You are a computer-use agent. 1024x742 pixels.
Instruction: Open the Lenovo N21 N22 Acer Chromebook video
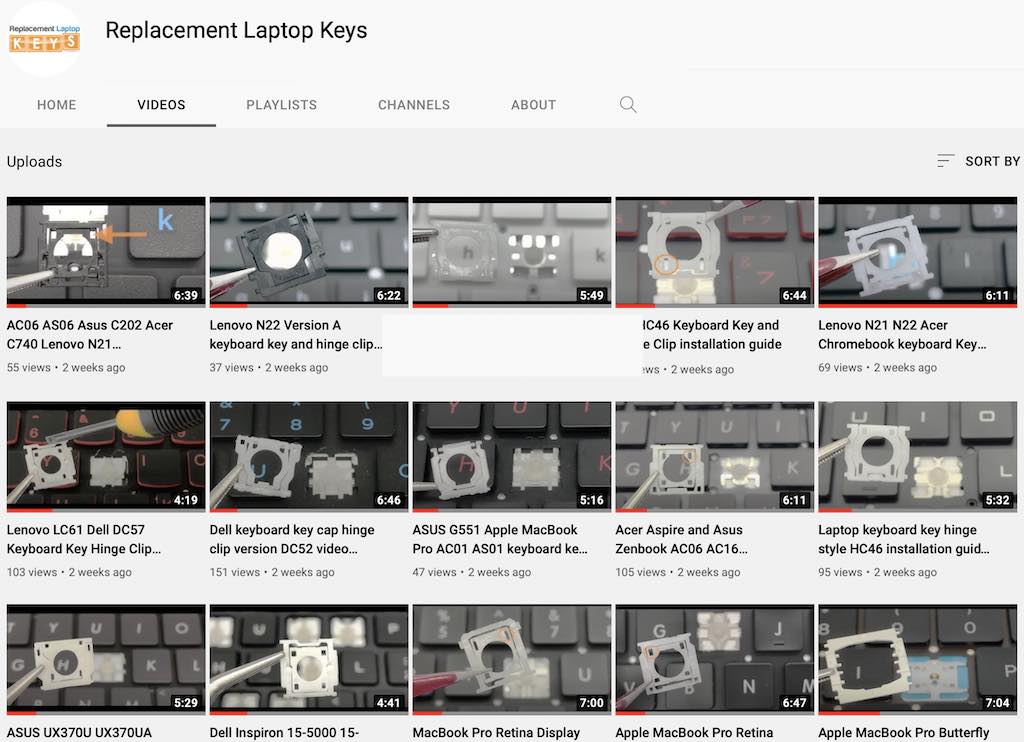pos(902,334)
